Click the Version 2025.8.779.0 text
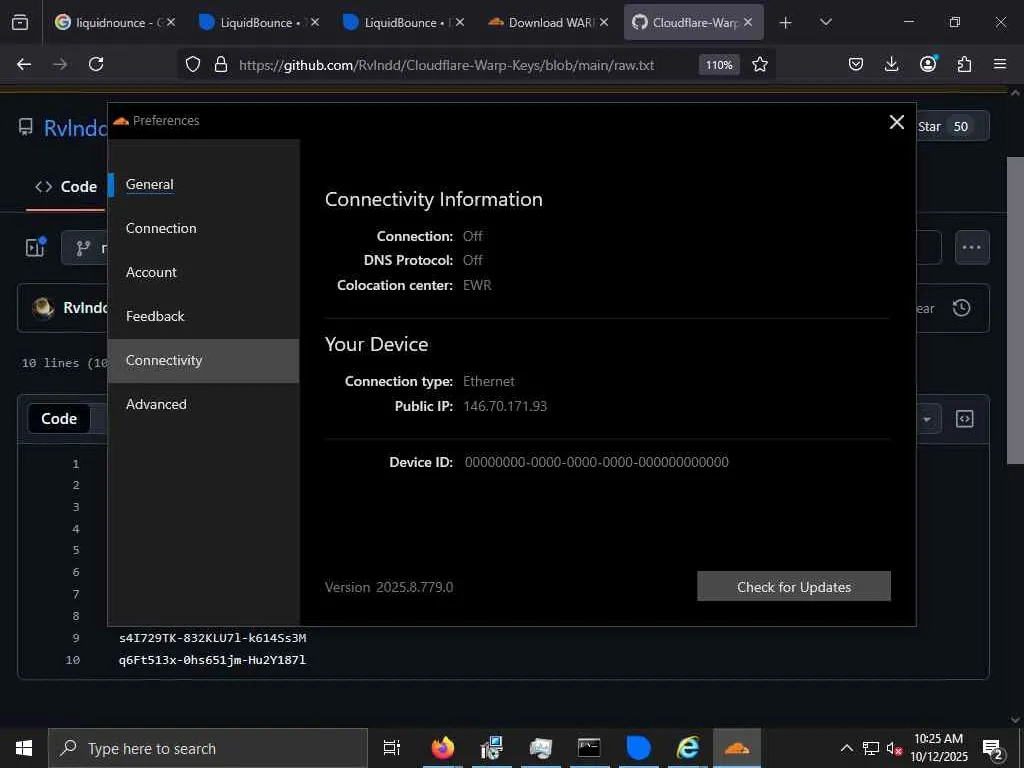This screenshot has height=768, width=1024. pyautogui.click(x=389, y=587)
